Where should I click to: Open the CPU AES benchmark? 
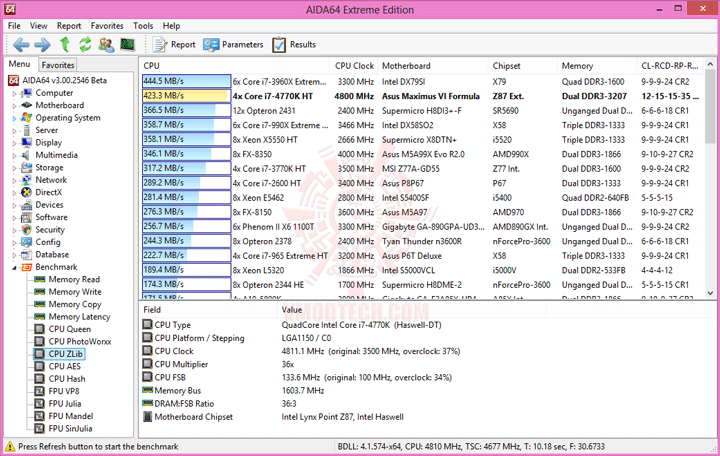(x=65, y=366)
